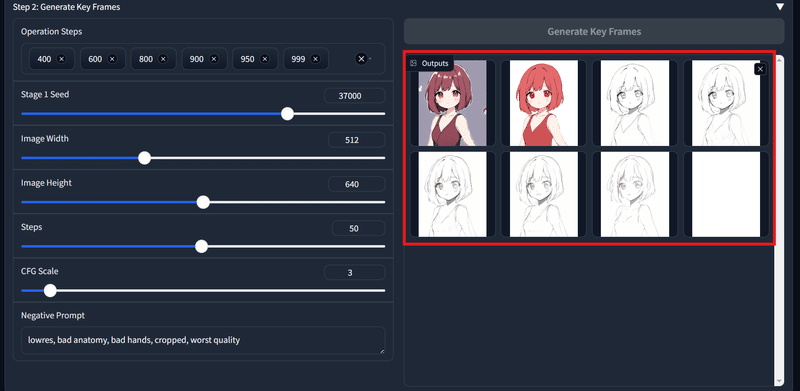The image size is (800, 391).
Task: Adjust the Steps slider
Action: click(203, 247)
